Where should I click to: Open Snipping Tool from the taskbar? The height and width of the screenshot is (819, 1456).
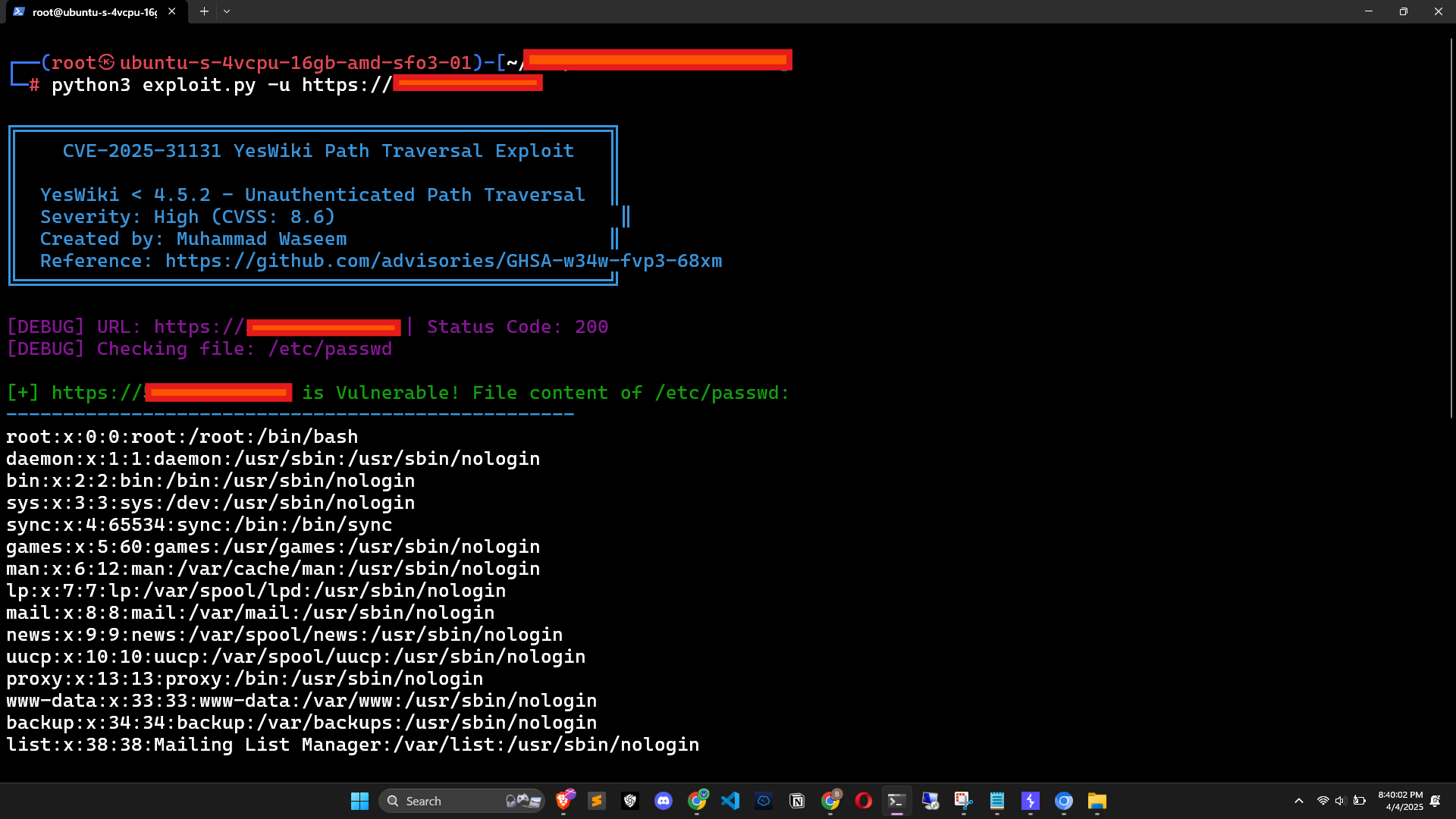[x=964, y=801]
